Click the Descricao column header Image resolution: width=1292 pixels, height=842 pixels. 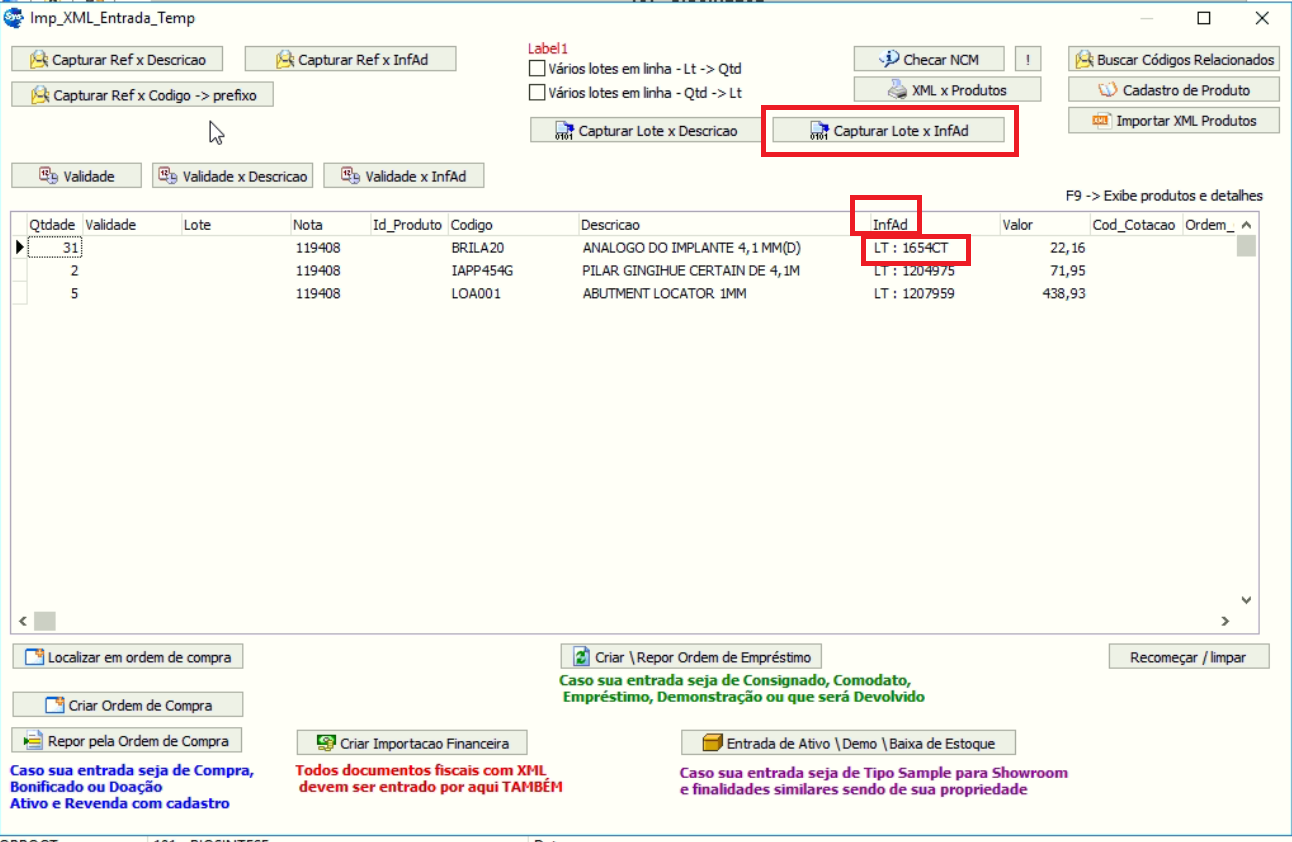tap(610, 225)
